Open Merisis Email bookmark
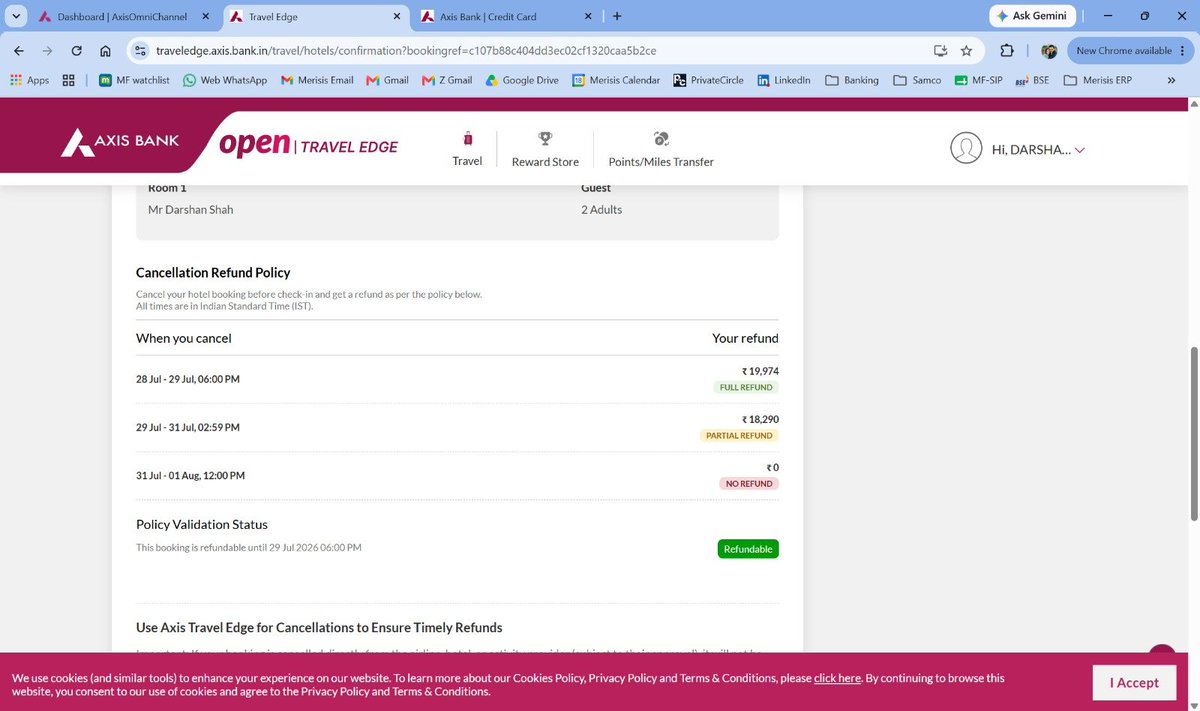Image resolution: width=1200 pixels, height=711 pixels. coord(317,80)
